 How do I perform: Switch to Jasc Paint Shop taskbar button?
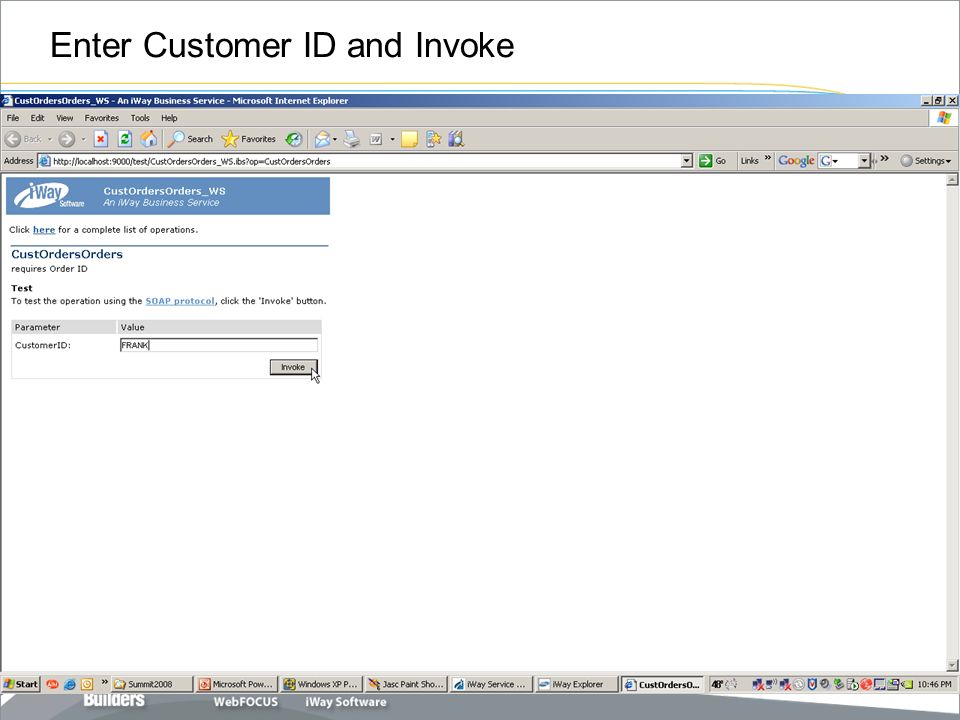click(x=407, y=684)
